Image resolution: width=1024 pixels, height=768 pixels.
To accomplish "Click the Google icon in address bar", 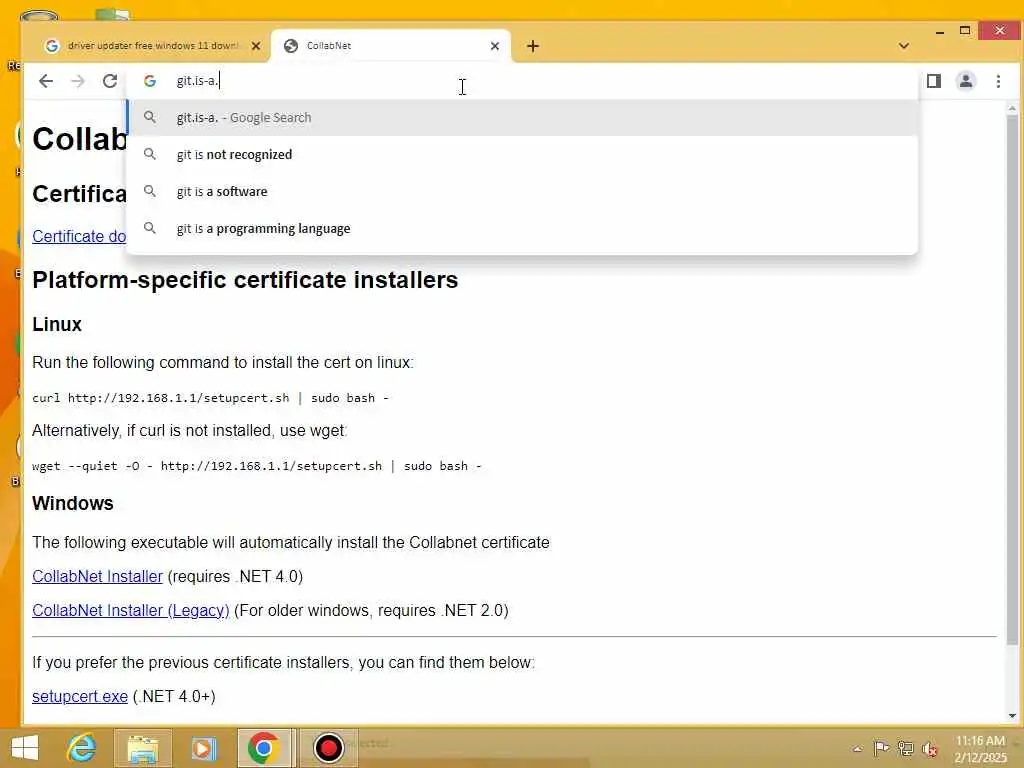I will point(150,81).
